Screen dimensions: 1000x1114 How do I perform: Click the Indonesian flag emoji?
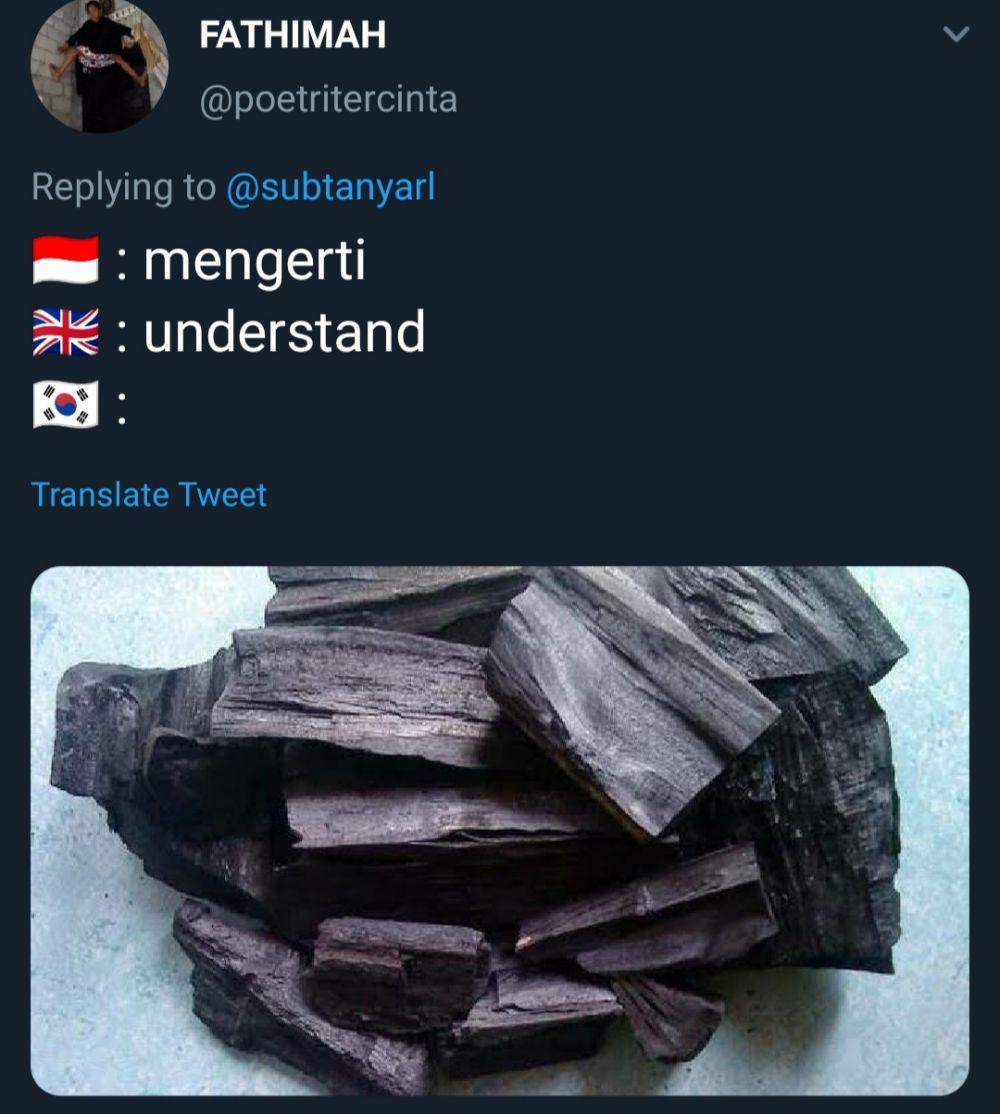(x=65, y=261)
